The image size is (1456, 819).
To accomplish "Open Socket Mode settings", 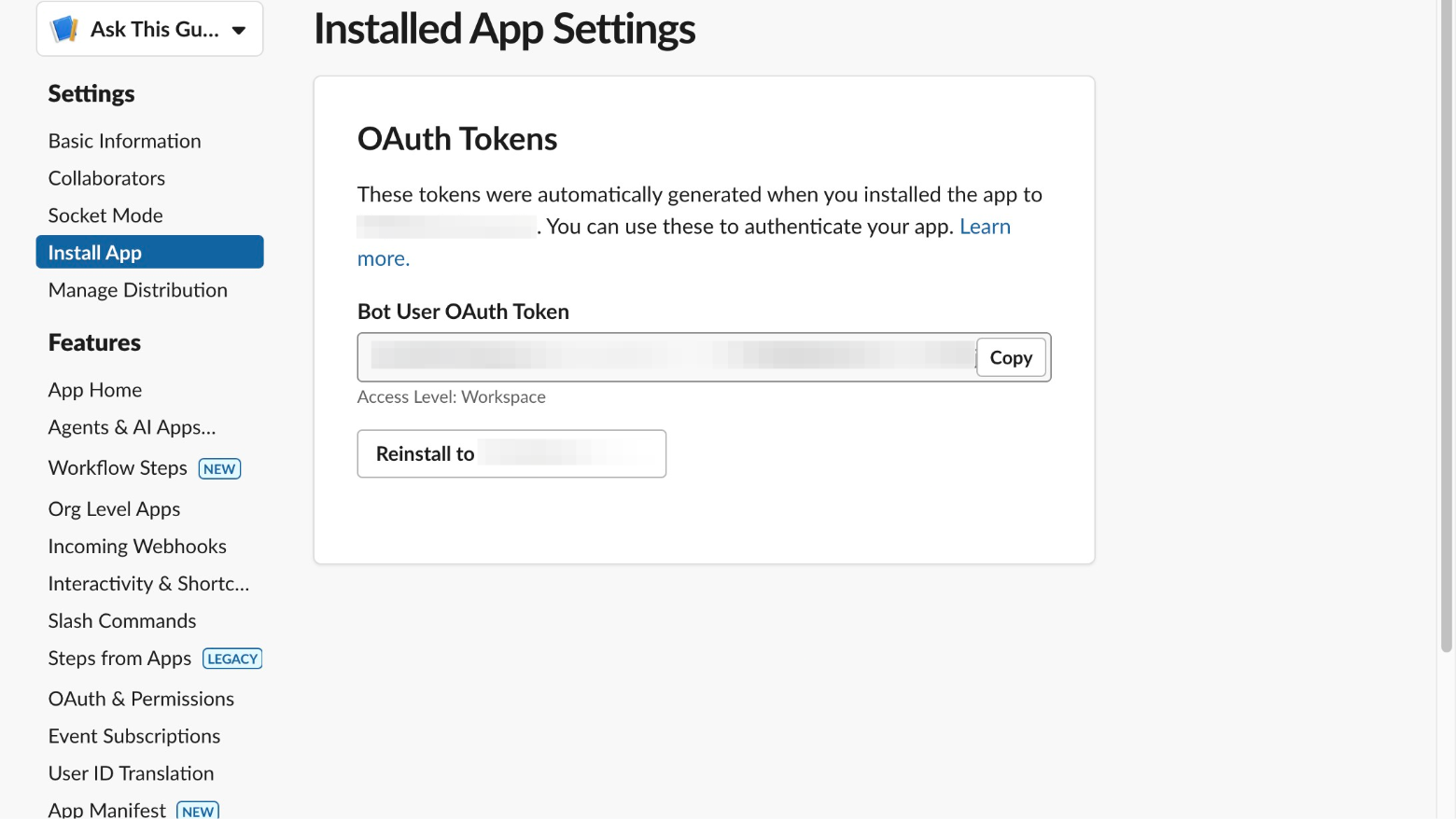I will click(x=105, y=215).
